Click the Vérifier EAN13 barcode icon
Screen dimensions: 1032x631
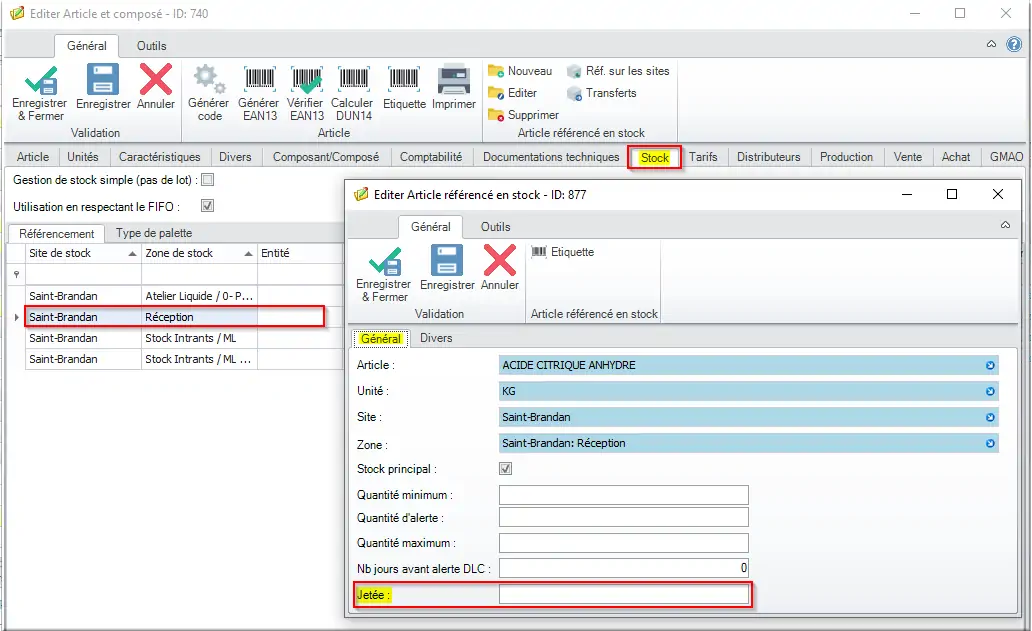pyautogui.click(x=307, y=80)
